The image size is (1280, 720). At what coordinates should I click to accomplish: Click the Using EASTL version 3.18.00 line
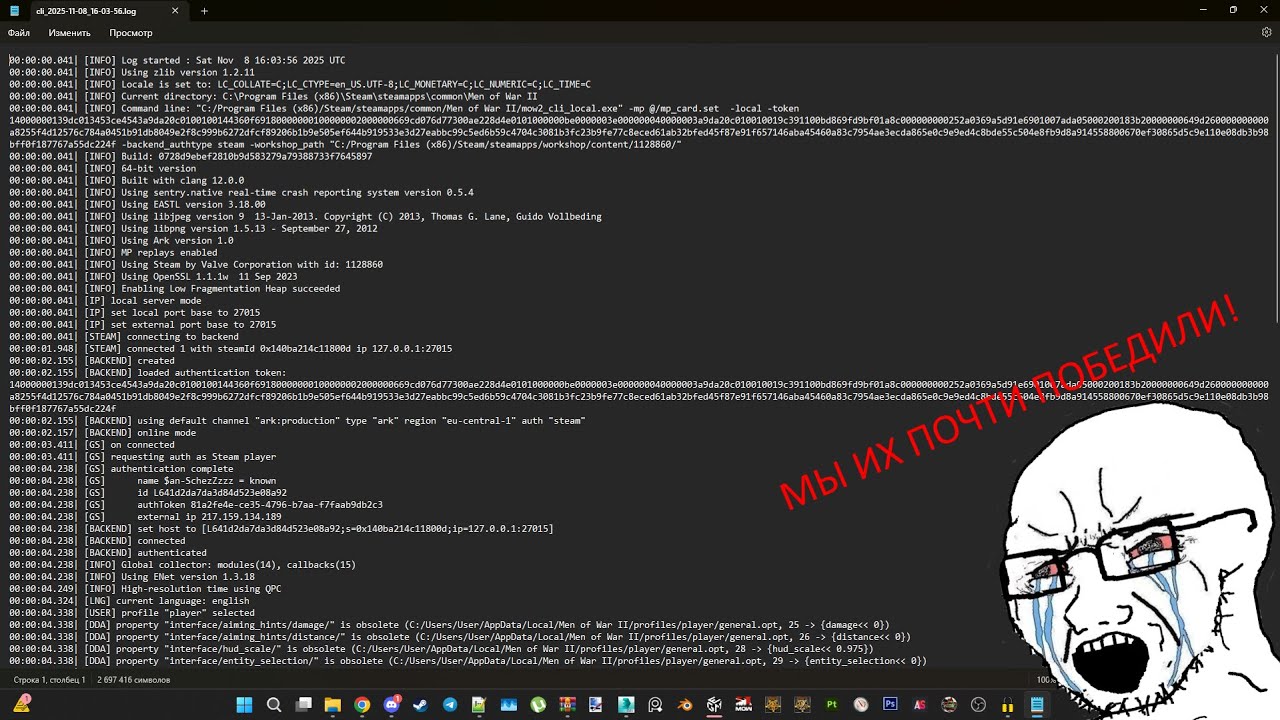pyautogui.click(x=137, y=204)
